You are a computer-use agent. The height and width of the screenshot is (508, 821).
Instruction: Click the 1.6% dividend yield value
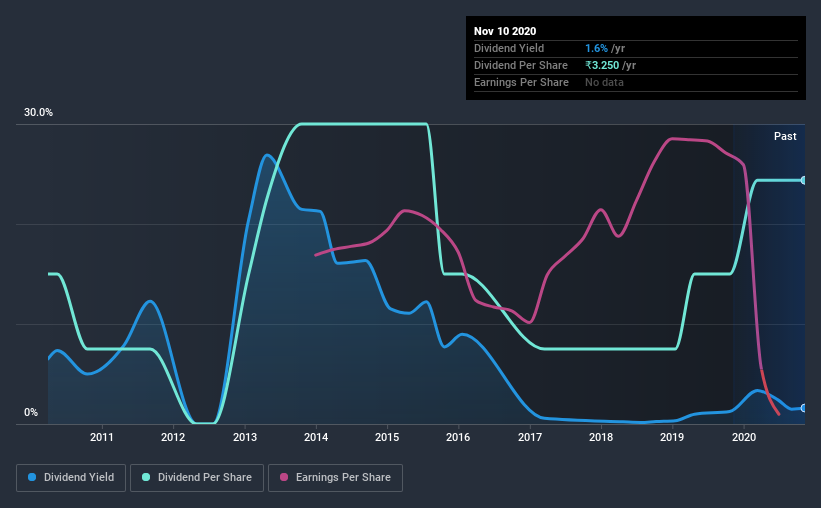(x=596, y=48)
